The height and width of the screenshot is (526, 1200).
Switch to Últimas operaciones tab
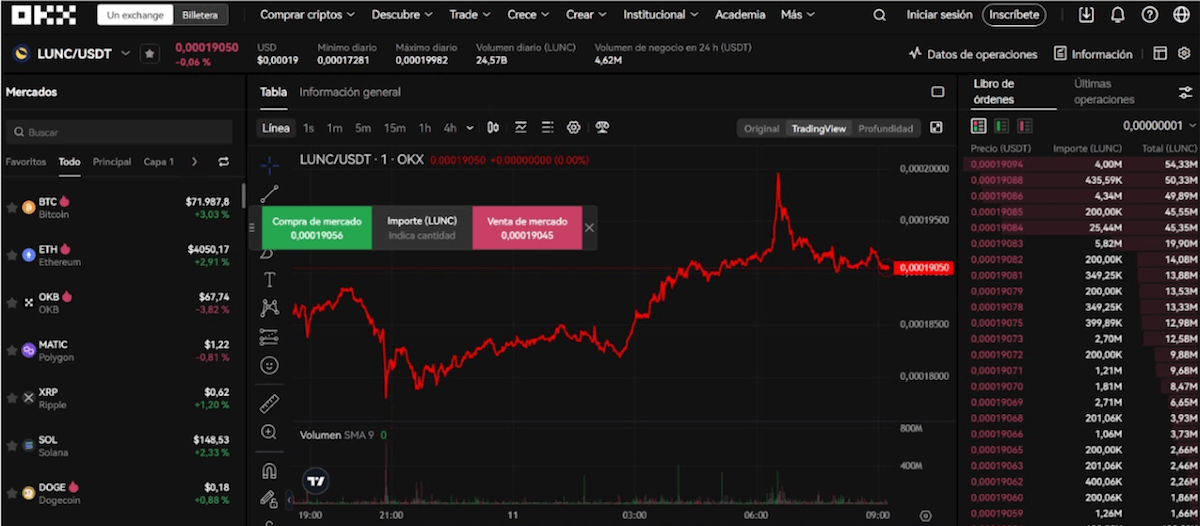click(1104, 92)
